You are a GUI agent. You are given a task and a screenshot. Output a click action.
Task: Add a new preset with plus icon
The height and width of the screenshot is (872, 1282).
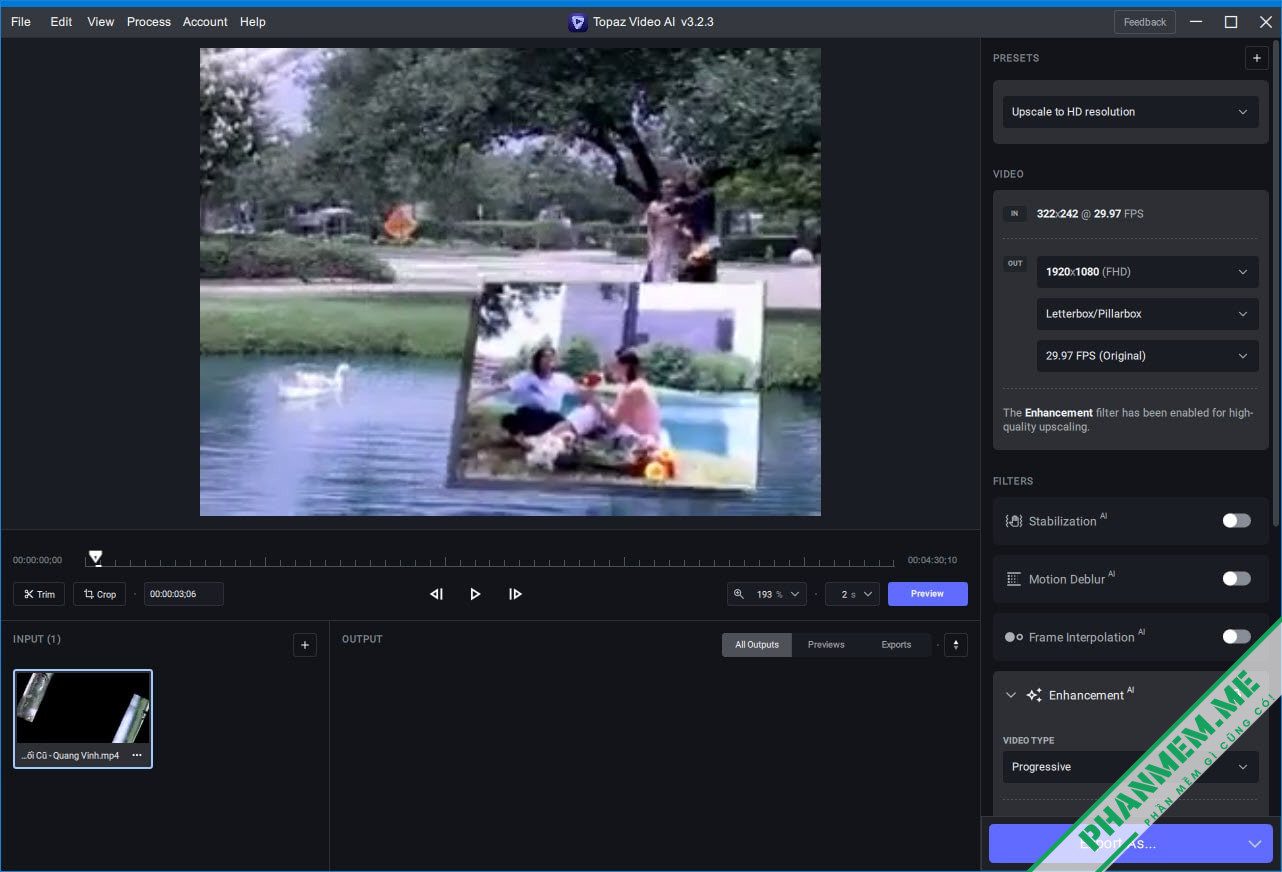click(1257, 58)
